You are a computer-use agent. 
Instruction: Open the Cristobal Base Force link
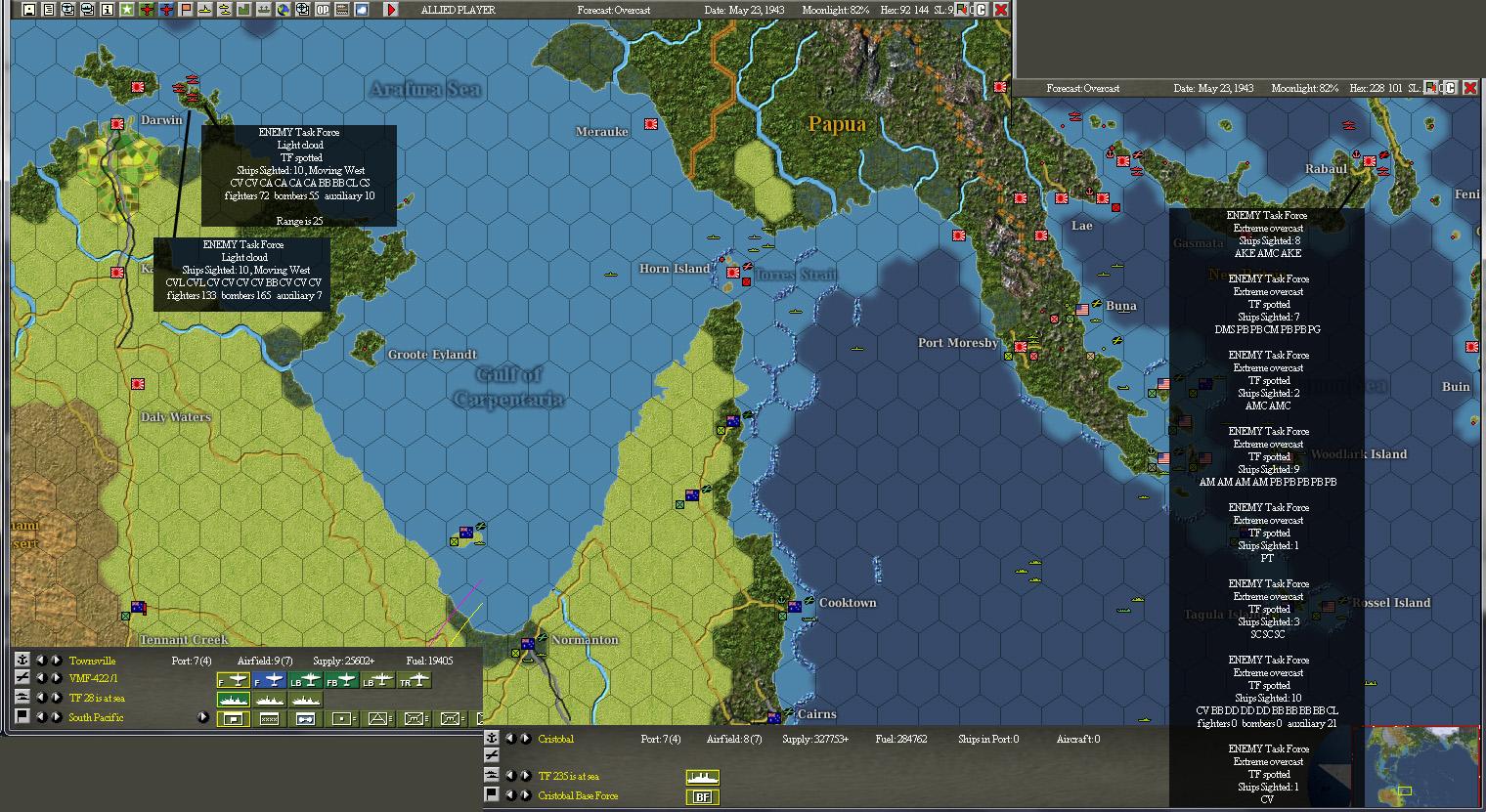coord(578,795)
